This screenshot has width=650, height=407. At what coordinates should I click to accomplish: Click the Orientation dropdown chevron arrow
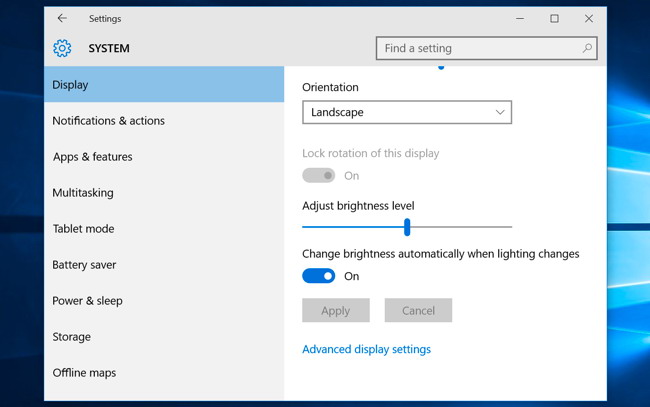click(500, 112)
